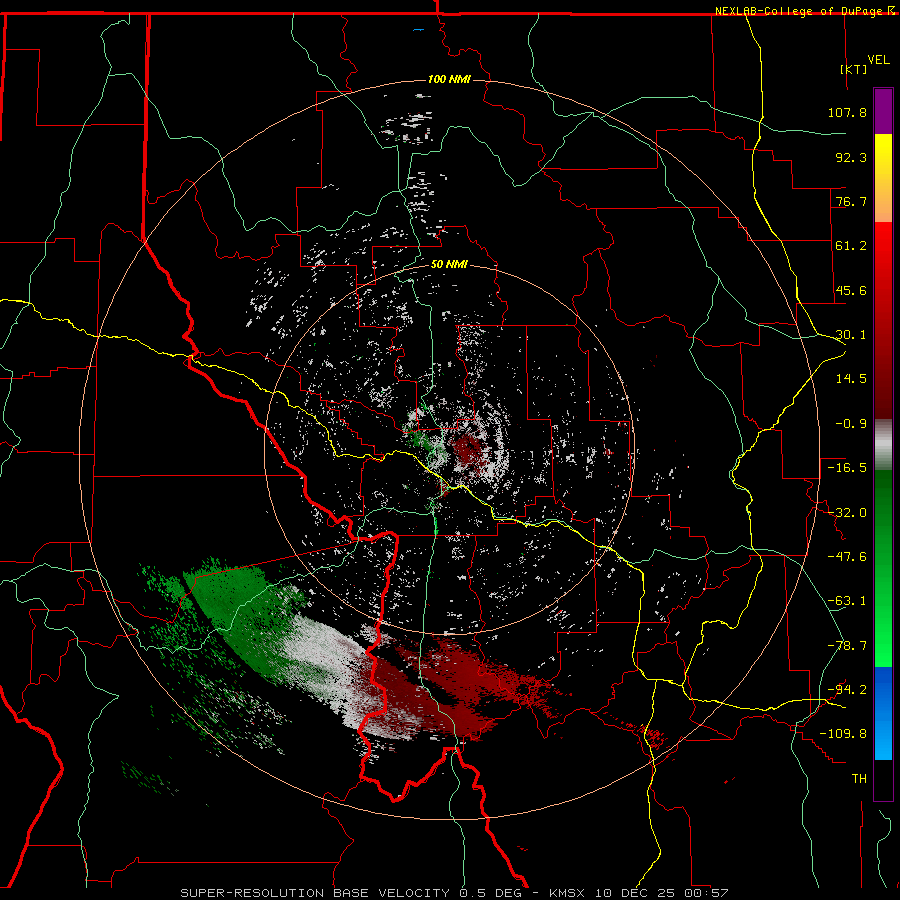900x900 pixels.
Task: Click the purple top segment of color bar
Action: point(883,111)
